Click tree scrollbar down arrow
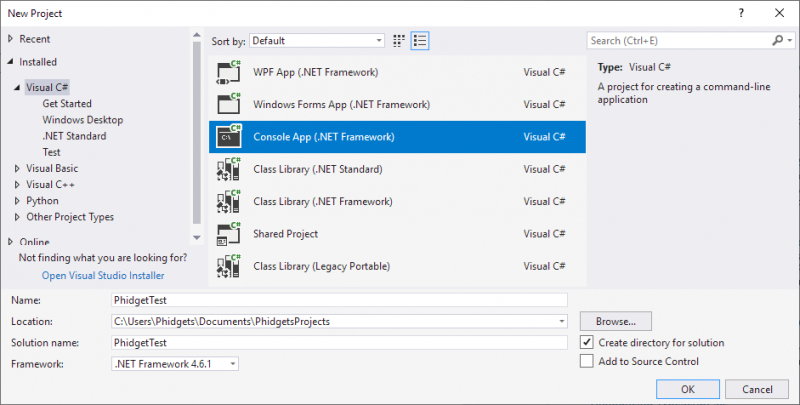 (196, 238)
